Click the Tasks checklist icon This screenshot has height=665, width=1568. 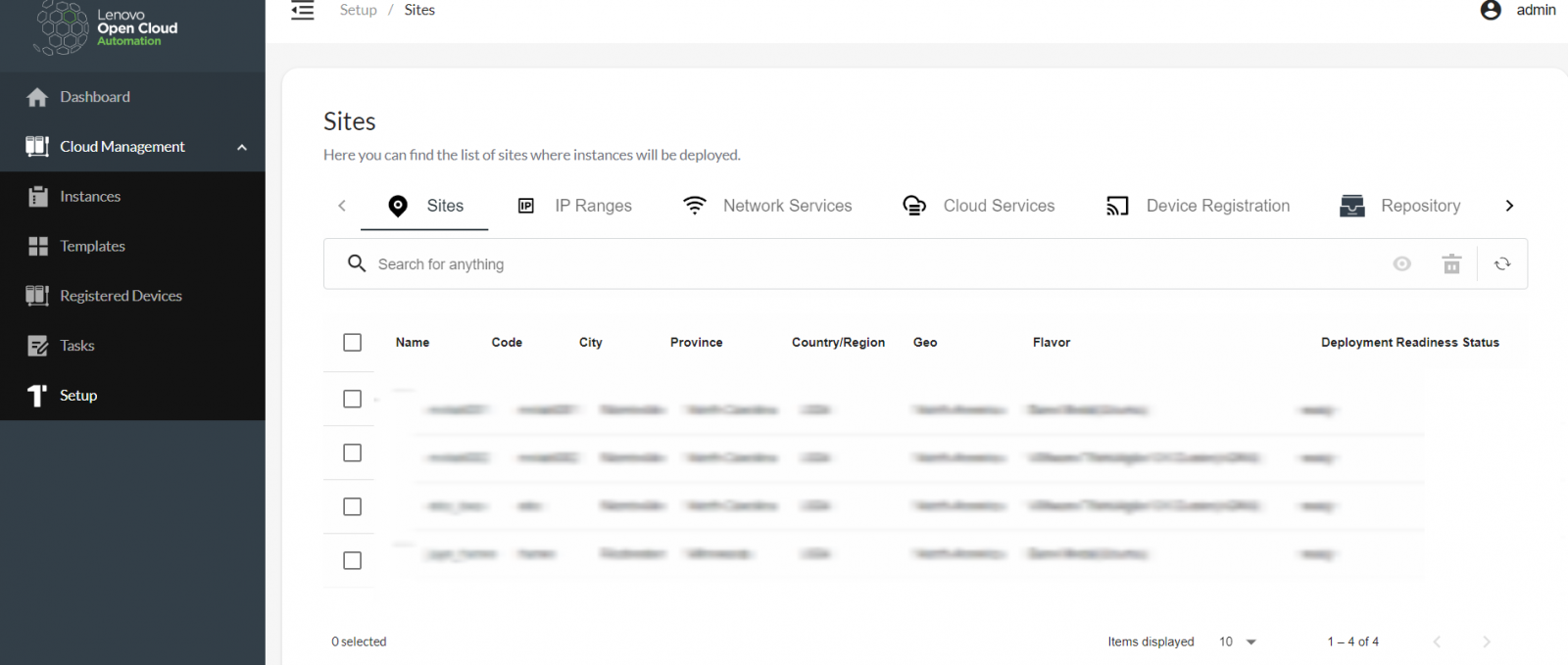point(38,346)
